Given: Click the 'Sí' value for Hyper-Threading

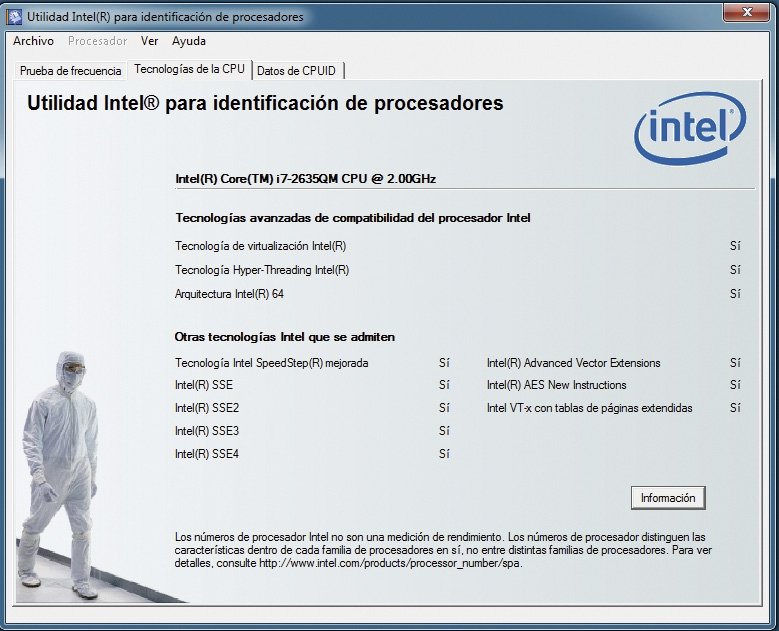Looking at the screenshot, I should 735,270.
